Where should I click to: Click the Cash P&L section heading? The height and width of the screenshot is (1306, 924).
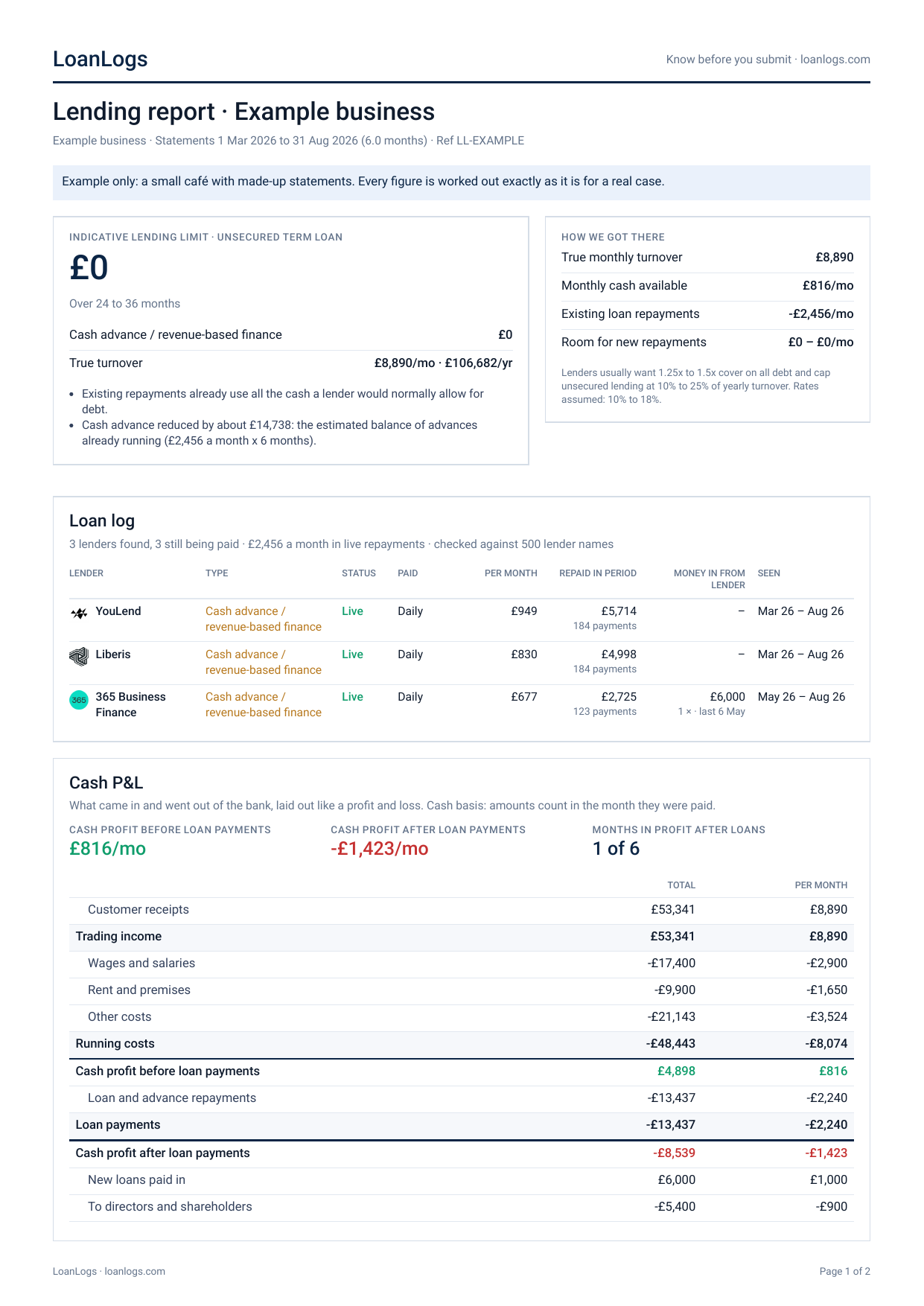click(x=106, y=783)
